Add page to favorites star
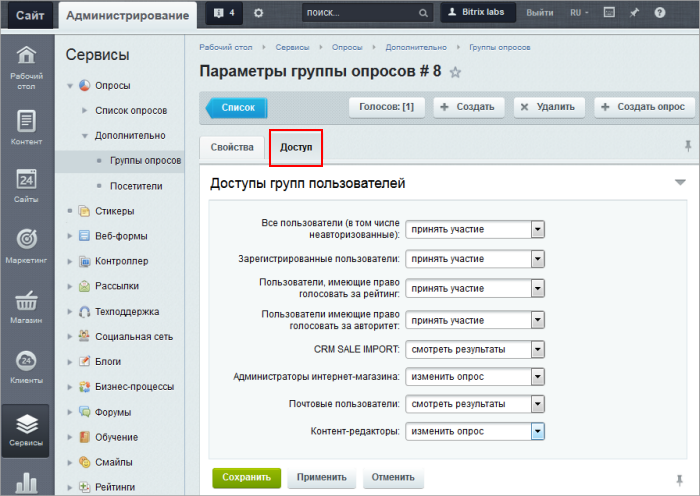This screenshot has width=700, height=496. pos(455,72)
